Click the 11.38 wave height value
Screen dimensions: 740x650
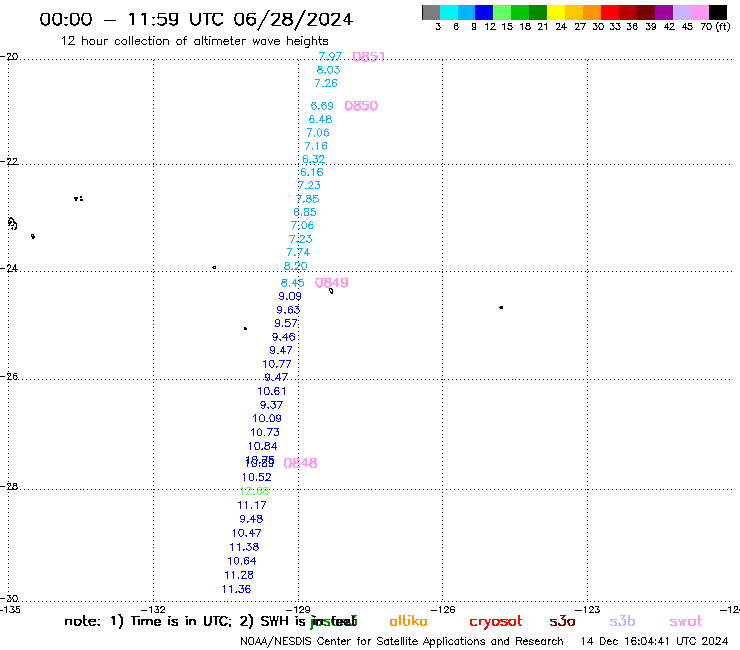tap(244, 547)
